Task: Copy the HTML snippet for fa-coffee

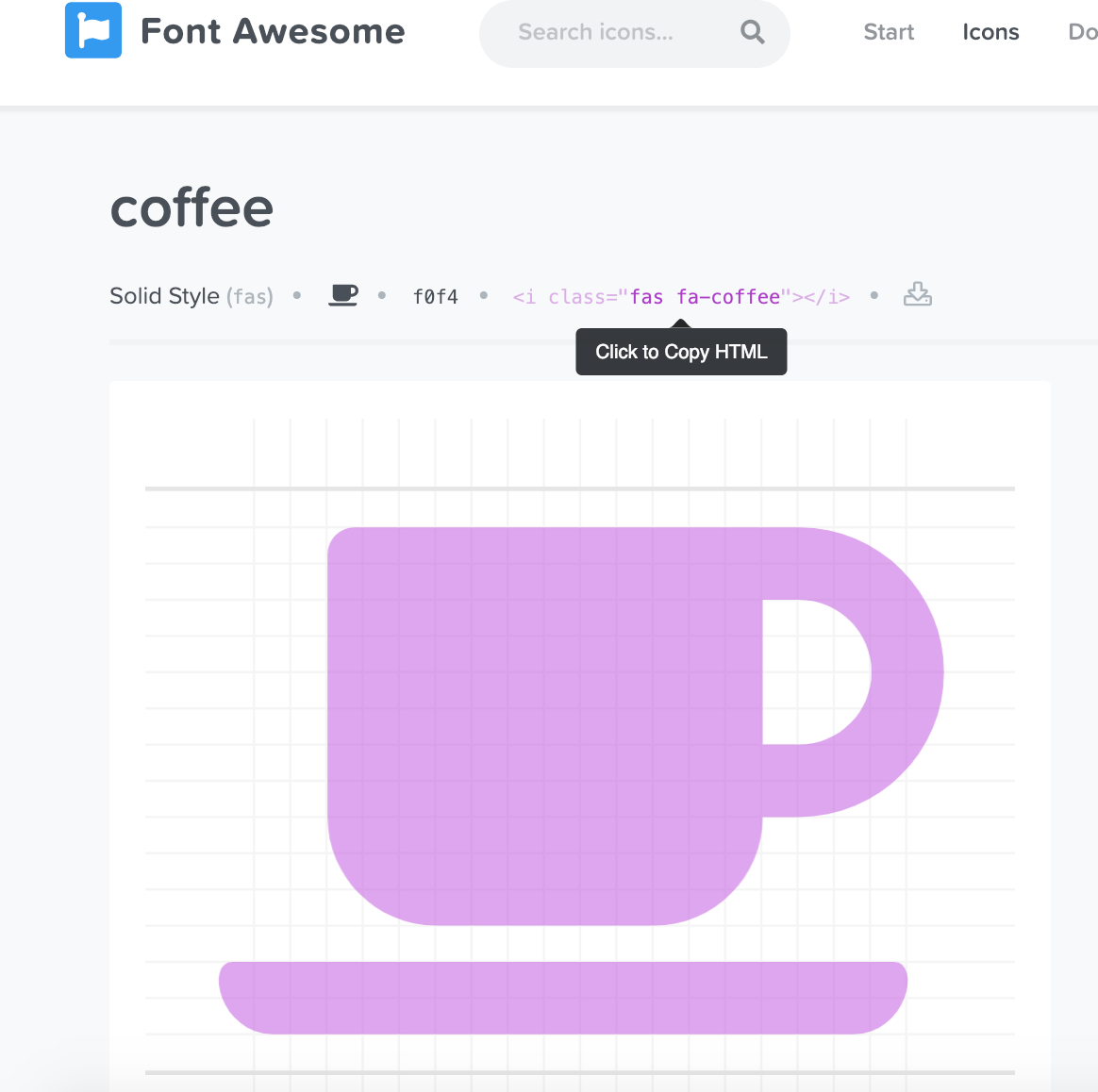Action: click(x=681, y=295)
